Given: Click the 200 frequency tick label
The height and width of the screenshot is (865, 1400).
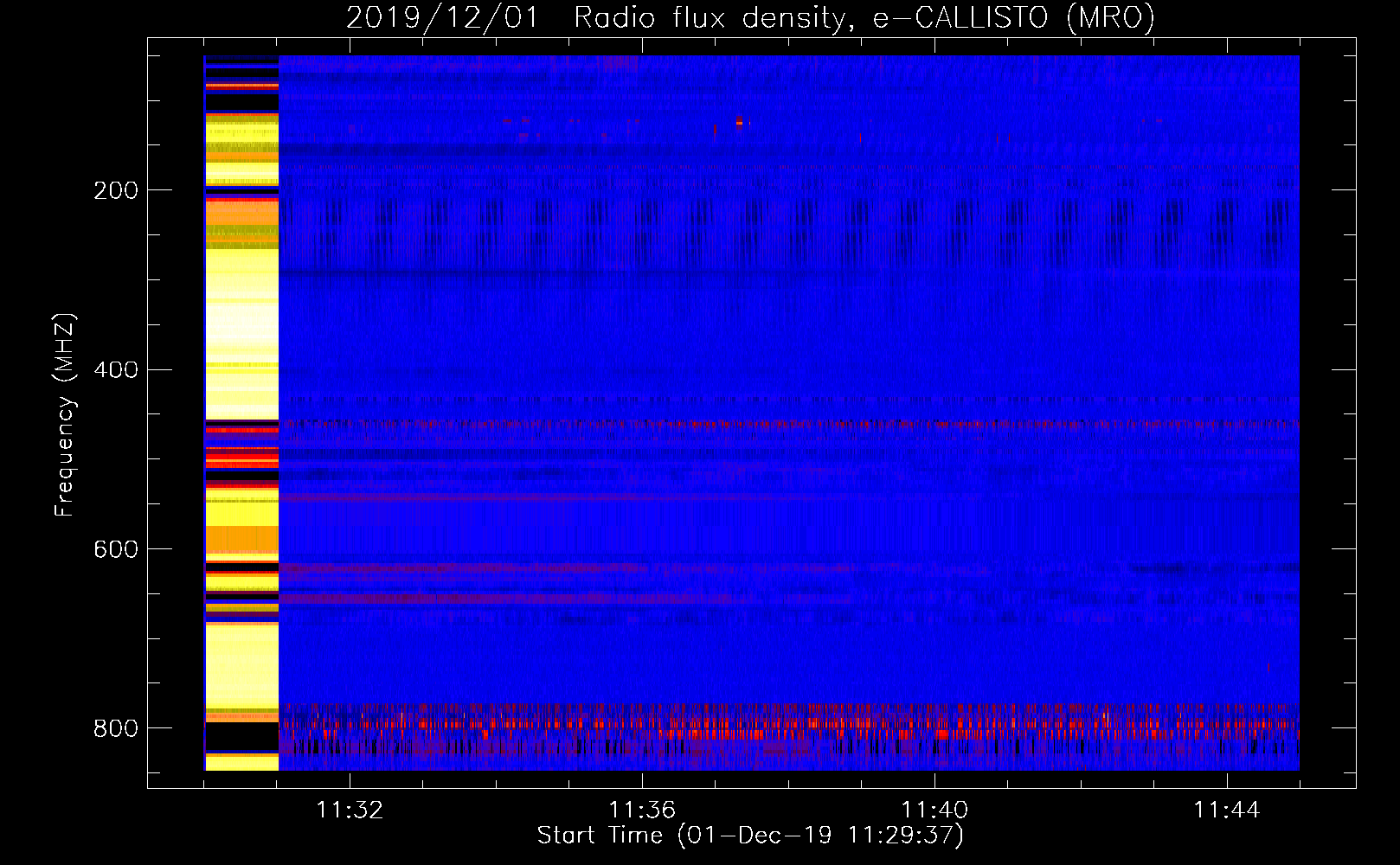Looking at the screenshot, I should [116, 190].
